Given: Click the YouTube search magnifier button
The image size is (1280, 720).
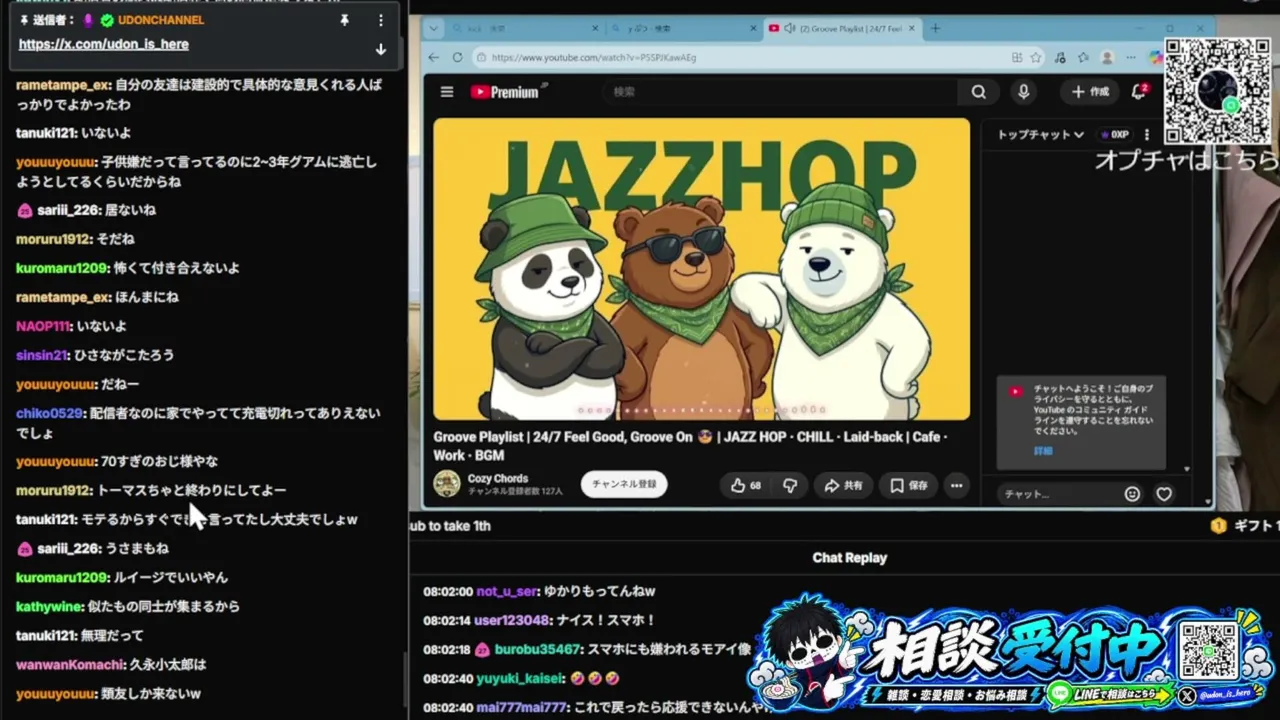Looking at the screenshot, I should pos(978,92).
